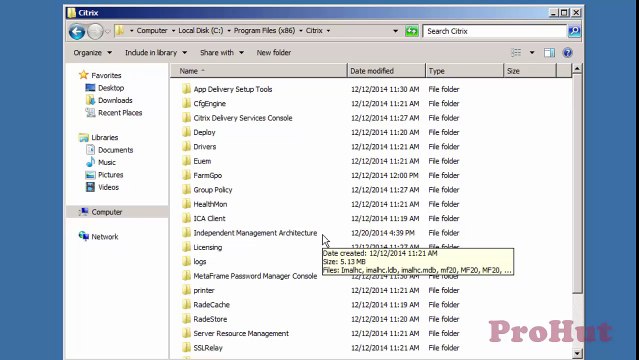This screenshot has height=360, width=639.
Task: Select the RadeStore folder icon
Action: point(186,319)
